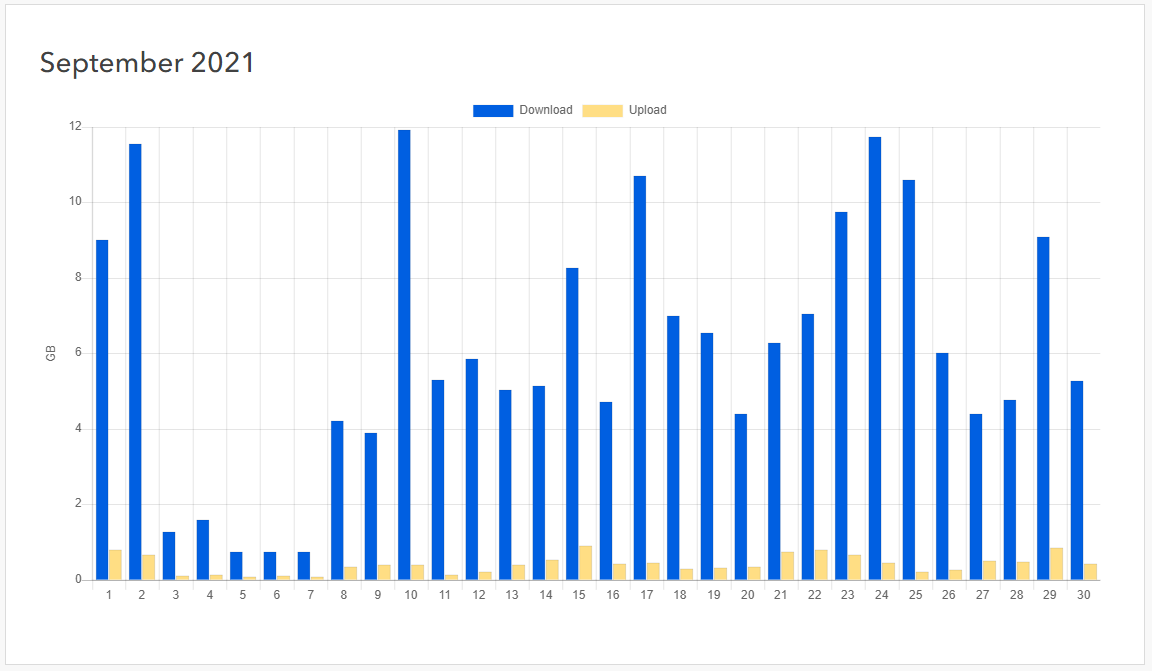The height and width of the screenshot is (671, 1152).
Task: Select the download bar for day 25
Action: (909, 380)
